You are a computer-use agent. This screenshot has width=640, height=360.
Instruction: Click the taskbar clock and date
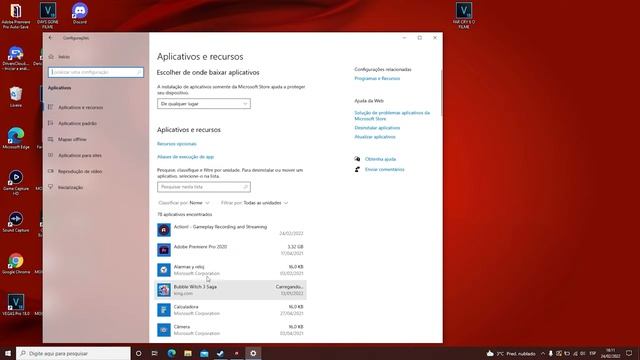click(610, 353)
